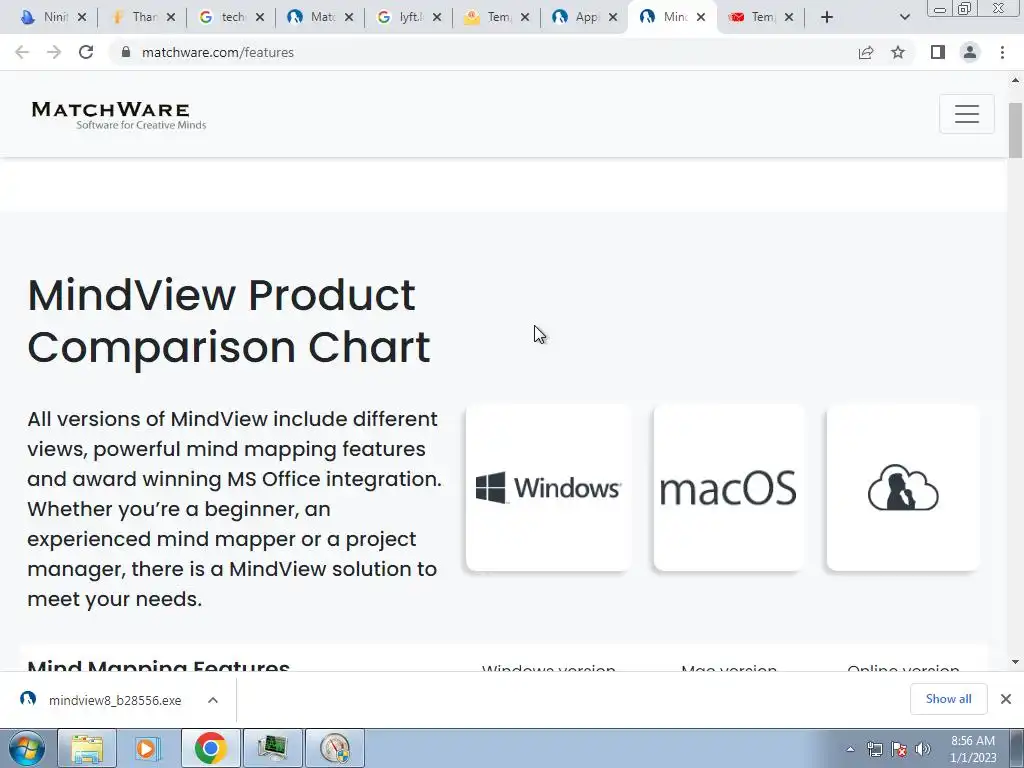Open a new tab with plus button

pyautogui.click(x=827, y=17)
